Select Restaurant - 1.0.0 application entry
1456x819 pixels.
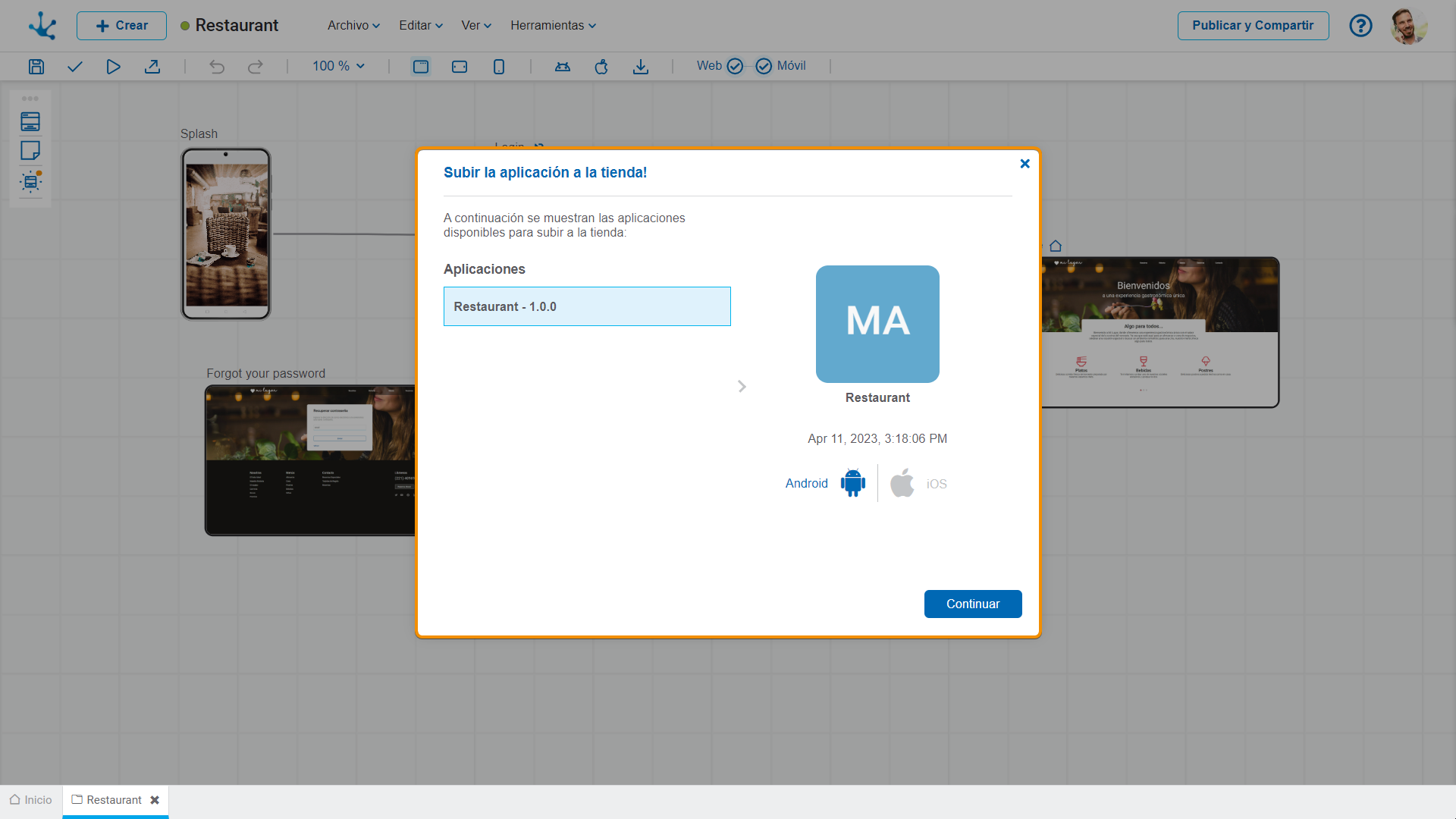(587, 306)
